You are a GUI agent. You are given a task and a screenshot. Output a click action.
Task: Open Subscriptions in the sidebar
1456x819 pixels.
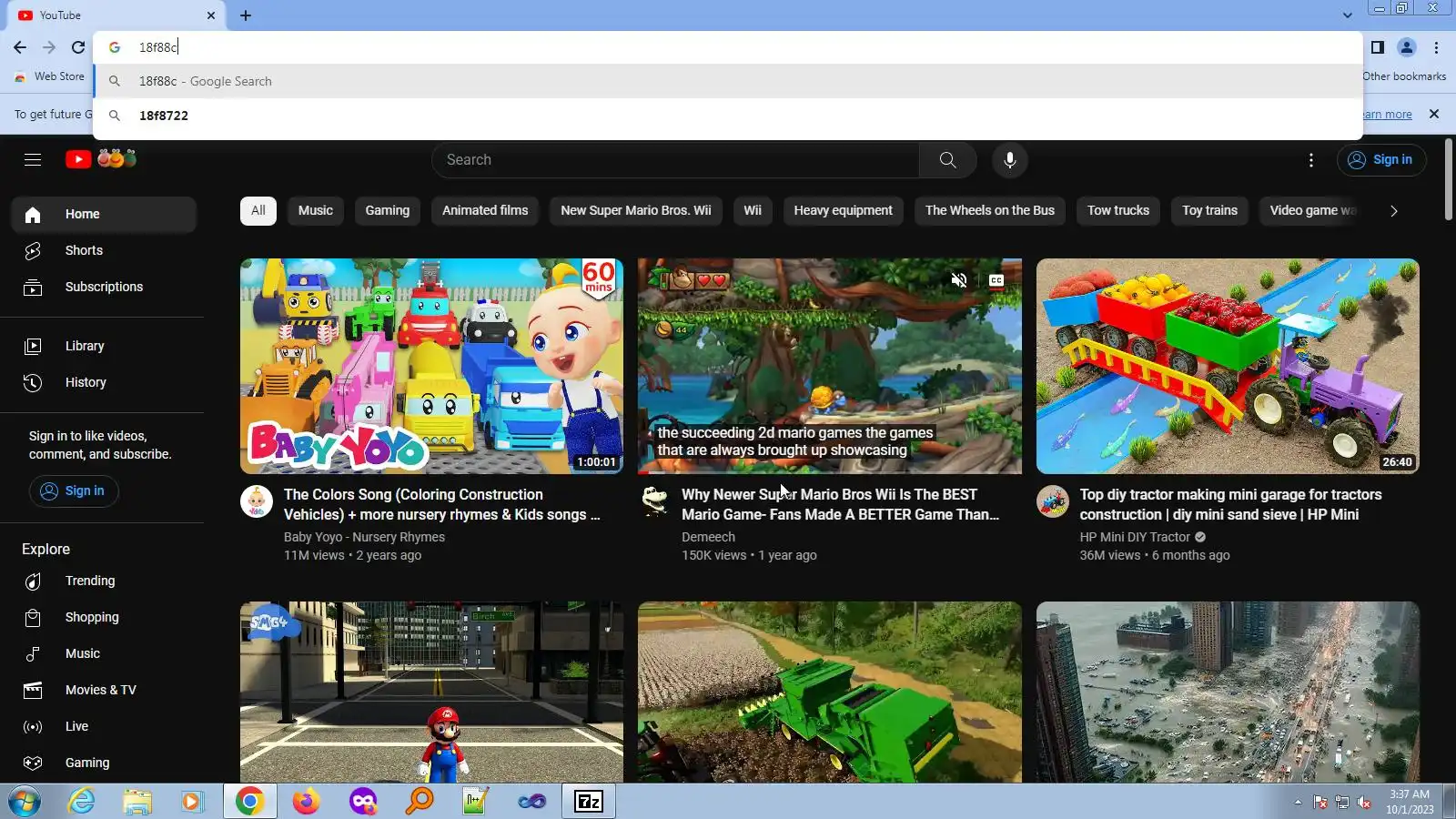coord(104,287)
